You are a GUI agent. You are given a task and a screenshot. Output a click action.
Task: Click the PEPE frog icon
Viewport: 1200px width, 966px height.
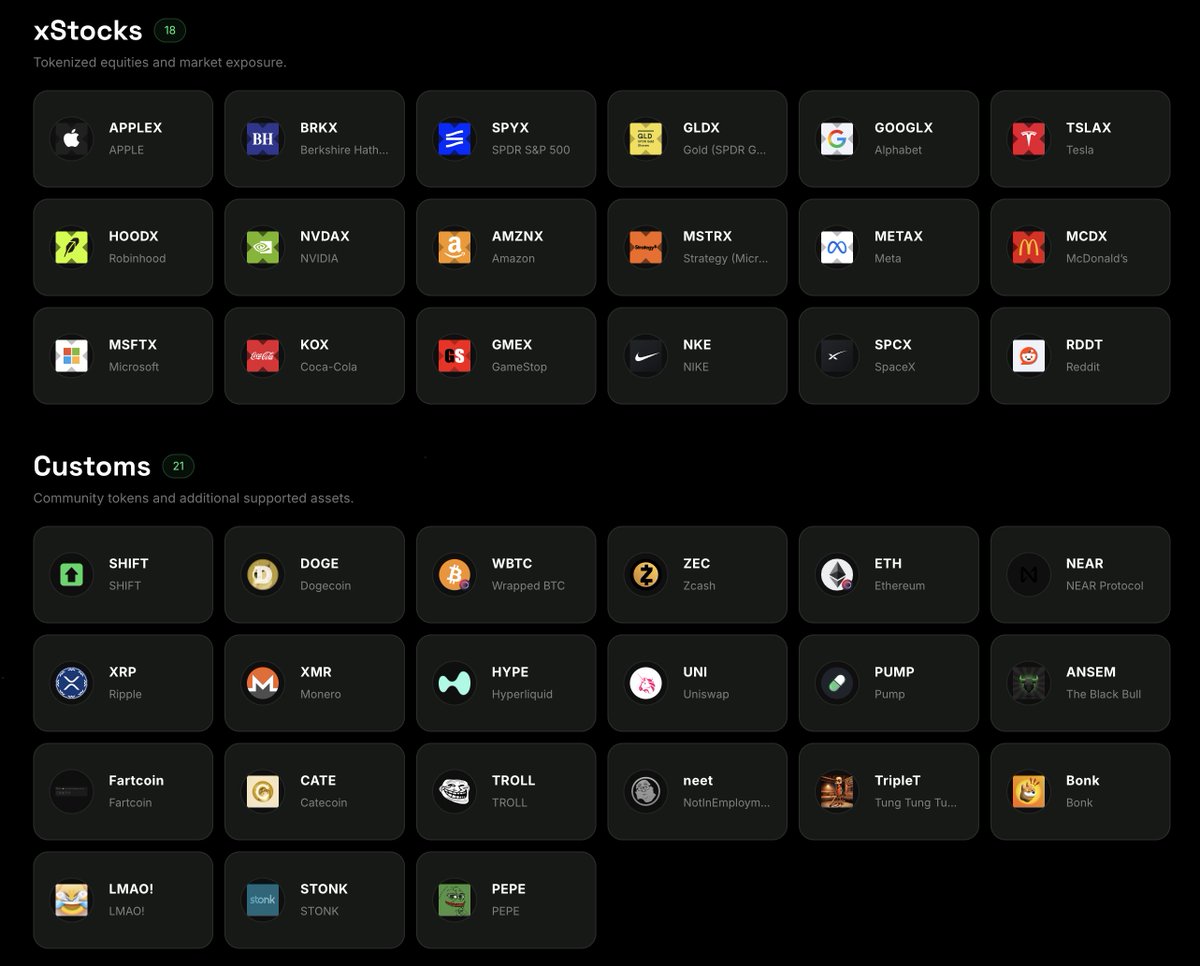454,900
